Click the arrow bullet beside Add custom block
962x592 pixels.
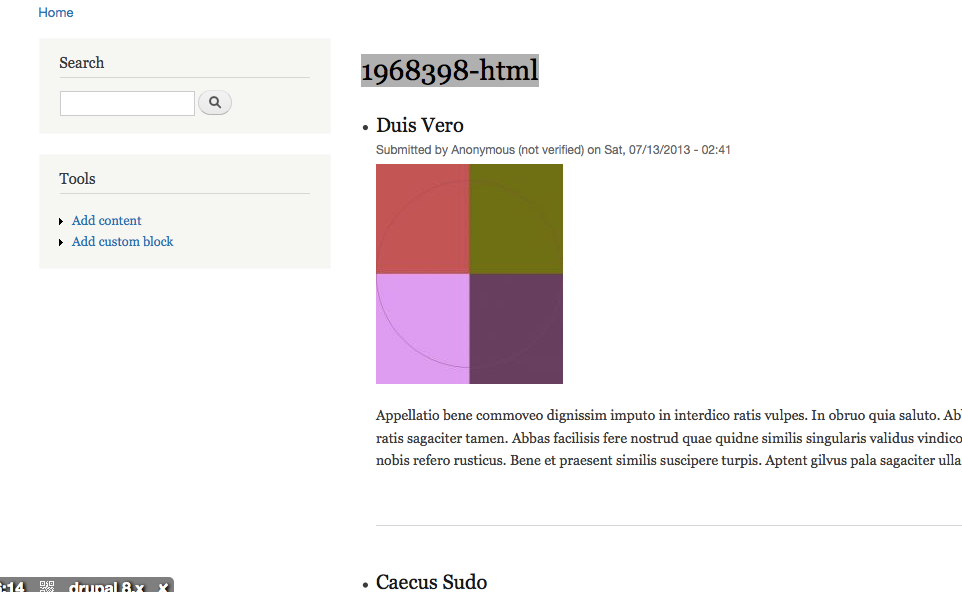click(61, 242)
